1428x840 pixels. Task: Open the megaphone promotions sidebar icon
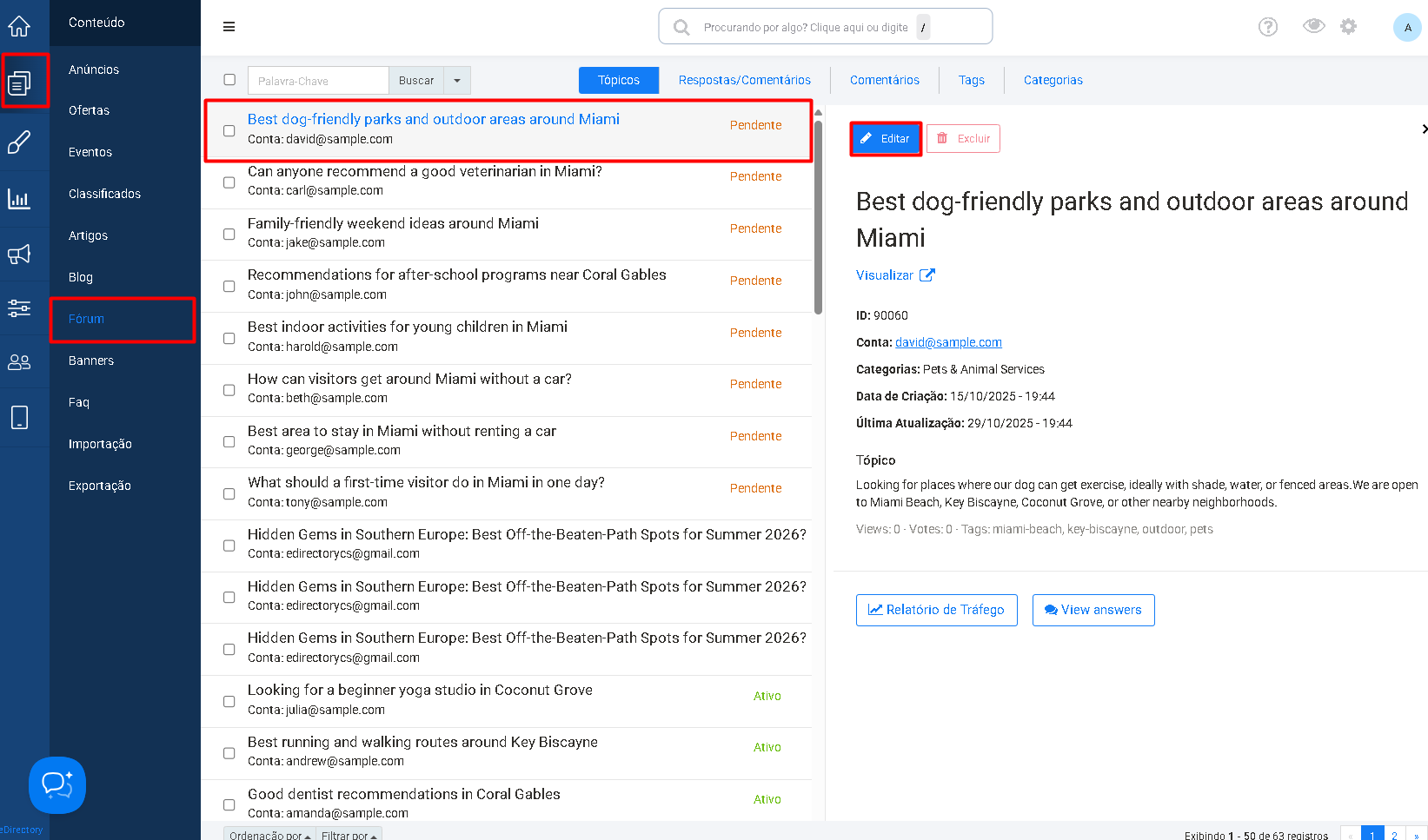[x=19, y=254]
